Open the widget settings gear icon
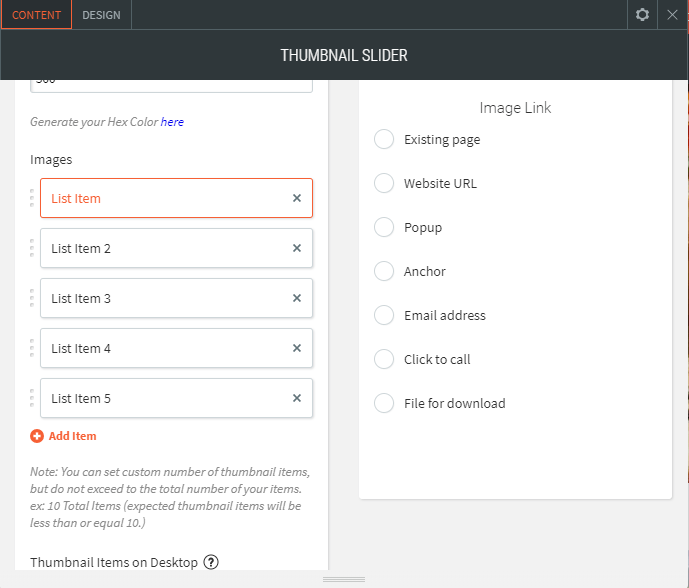This screenshot has height=588, width=689. click(x=642, y=15)
